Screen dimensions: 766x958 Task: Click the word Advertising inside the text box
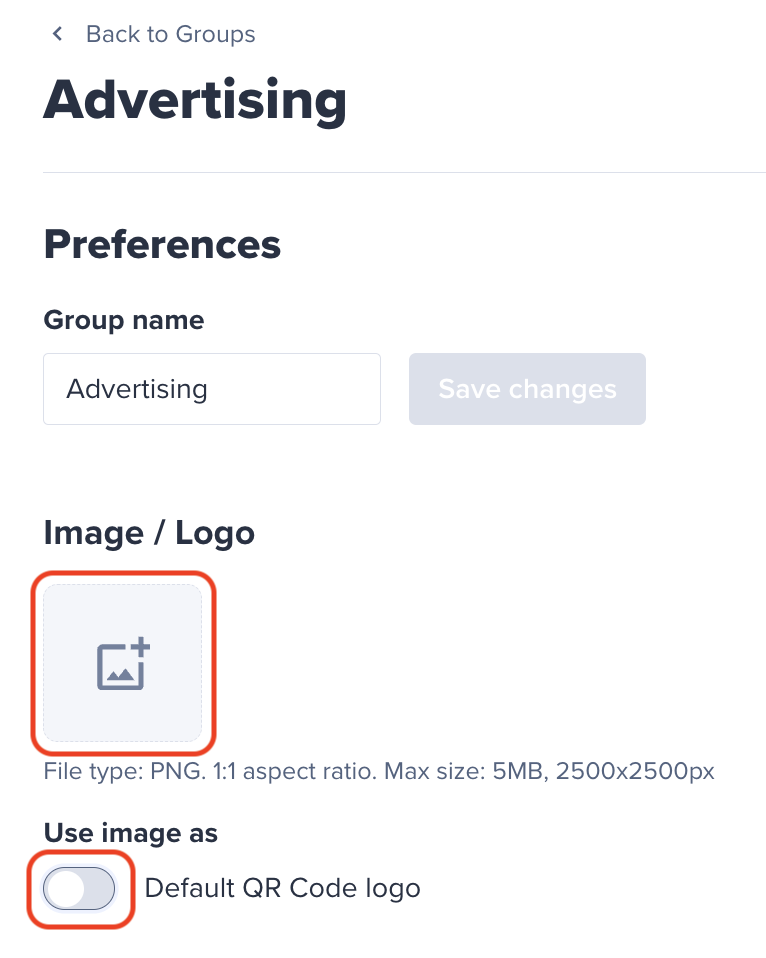[137, 389]
